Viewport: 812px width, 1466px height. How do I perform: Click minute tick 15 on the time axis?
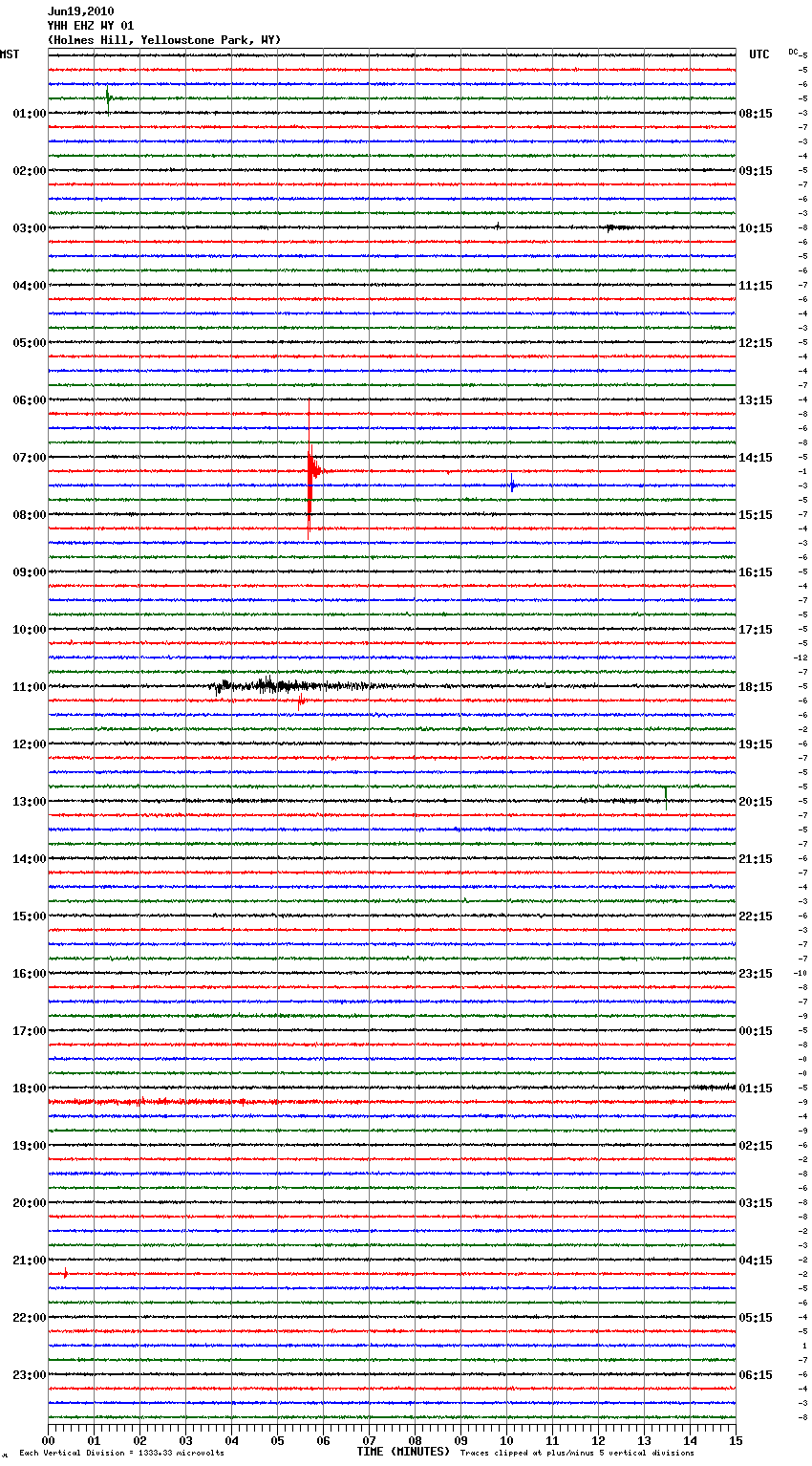click(x=736, y=1440)
